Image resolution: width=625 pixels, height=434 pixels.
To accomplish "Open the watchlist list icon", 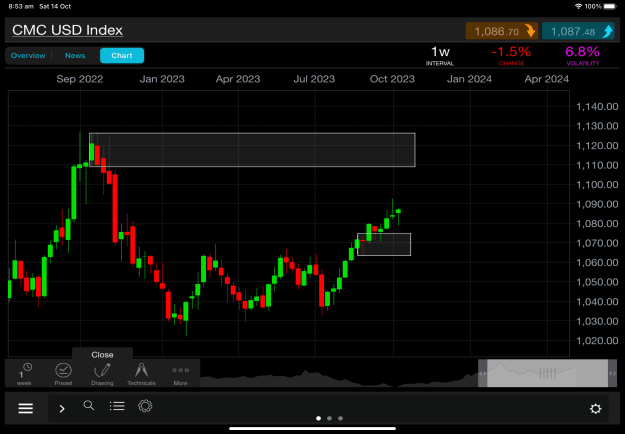I will [x=117, y=406].
